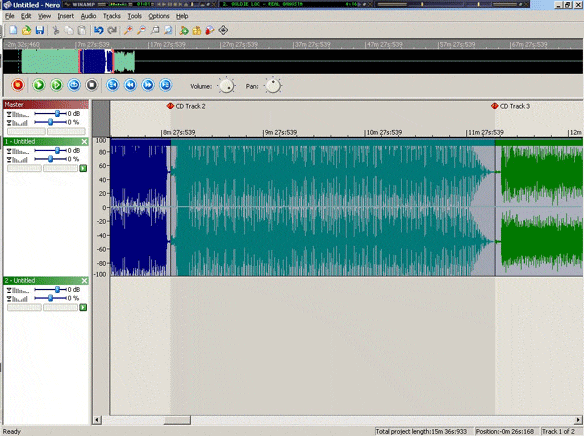
Task: Create a new project with toolbar icon
Action: point(13,30)
